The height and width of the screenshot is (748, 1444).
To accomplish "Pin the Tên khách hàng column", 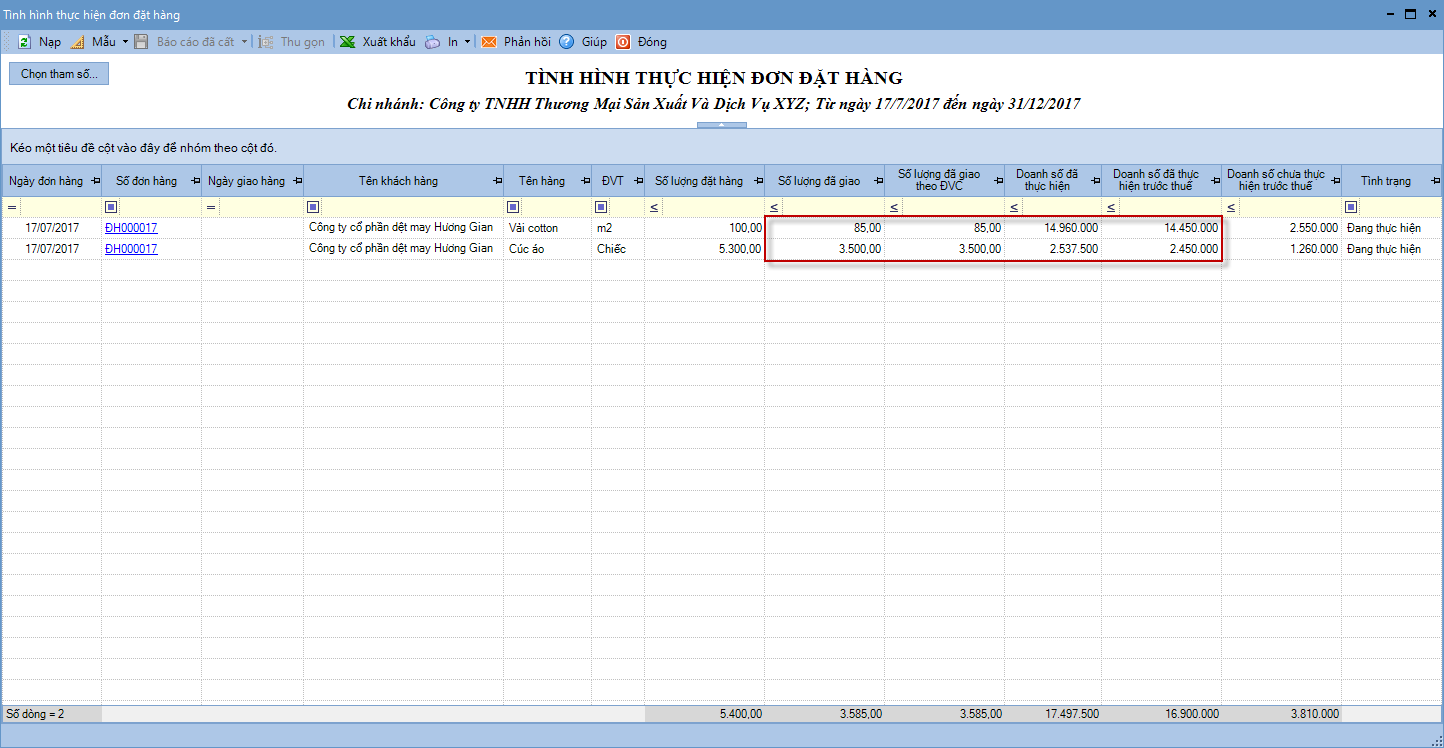I will pos(496,181).
